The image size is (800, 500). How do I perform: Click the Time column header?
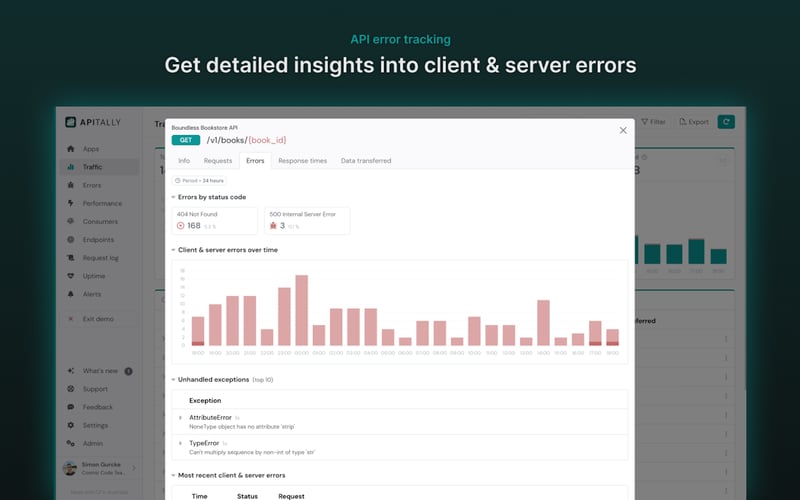[x=199, y=496]
